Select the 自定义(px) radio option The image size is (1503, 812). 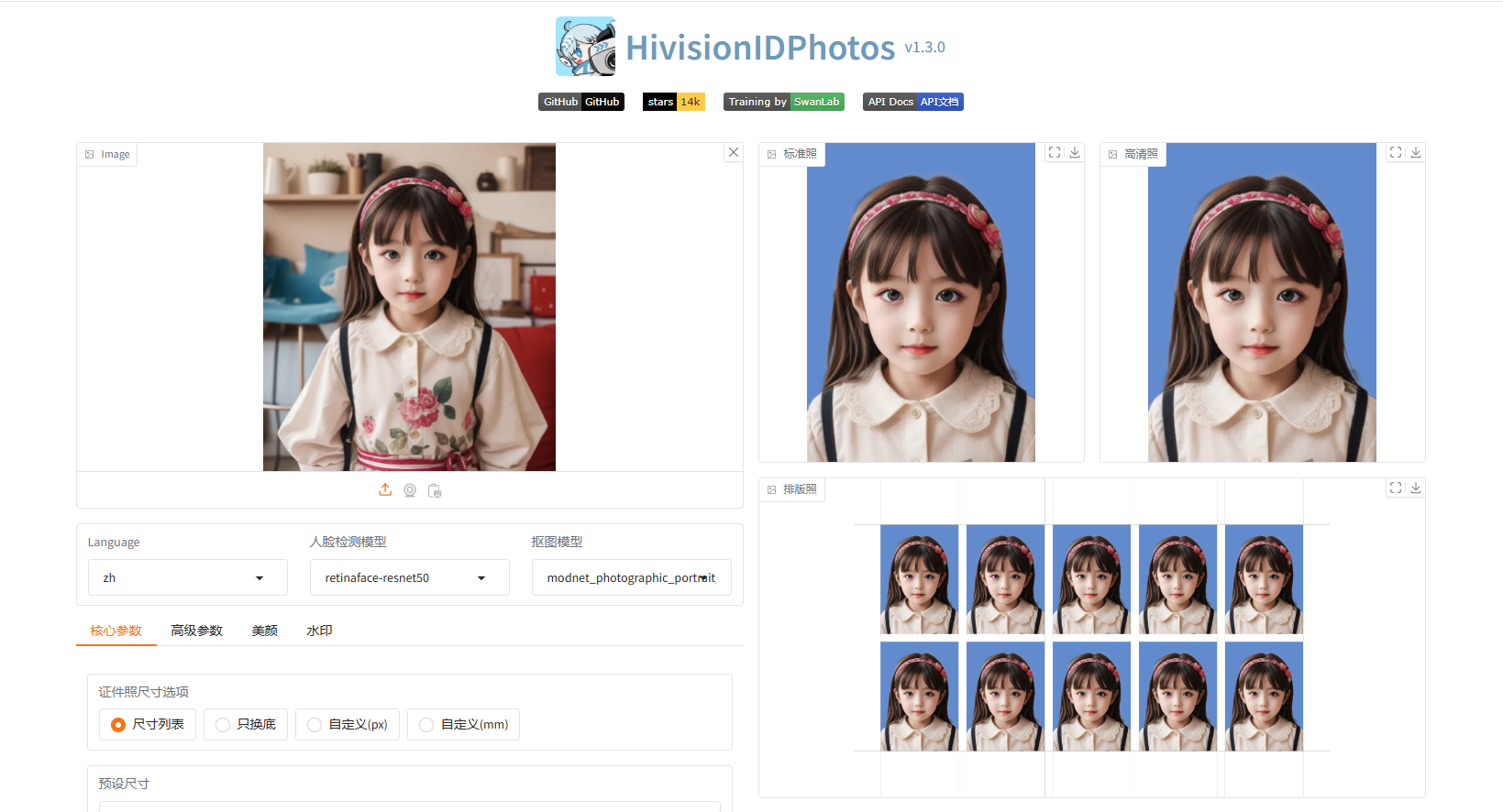(x=348, y=724)
